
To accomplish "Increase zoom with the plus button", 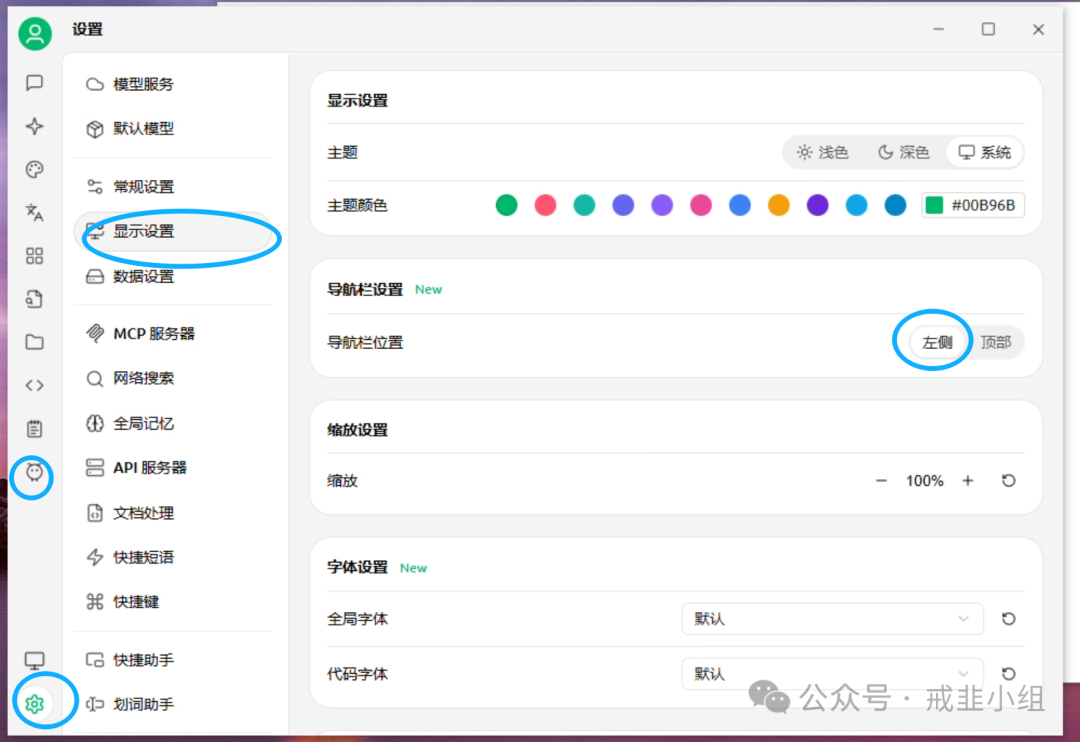I will click(x=967, y=480).
